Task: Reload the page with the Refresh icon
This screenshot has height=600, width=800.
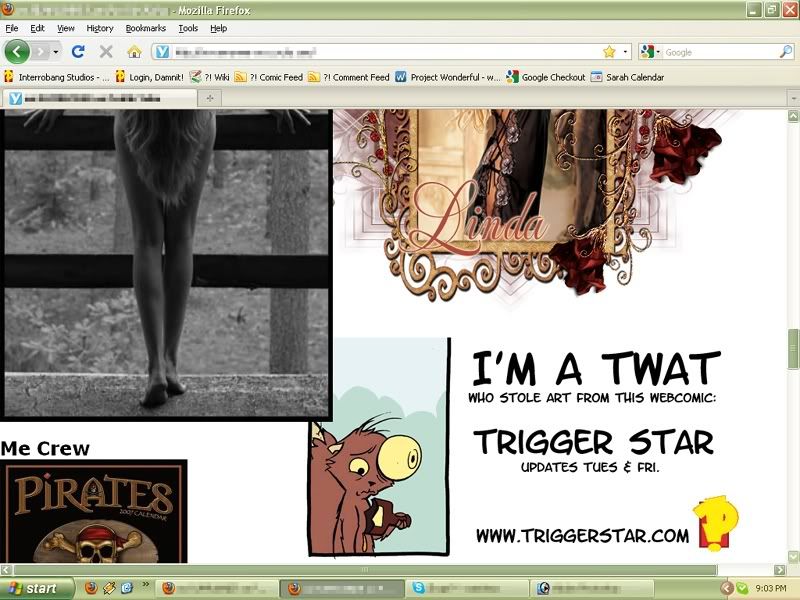Action: click(x=78, y=52)
